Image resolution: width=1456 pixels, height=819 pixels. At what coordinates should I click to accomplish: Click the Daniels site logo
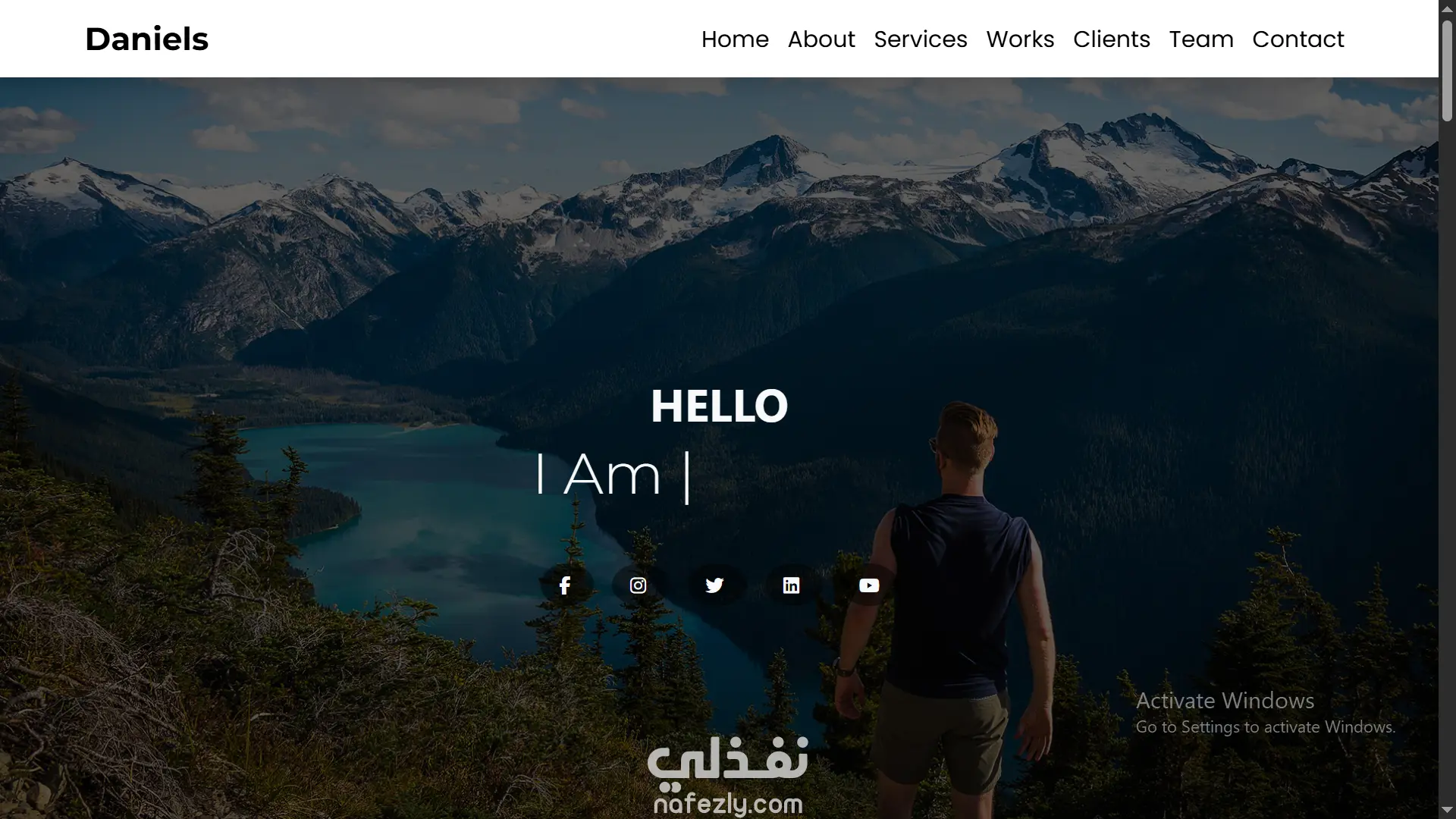146,39
